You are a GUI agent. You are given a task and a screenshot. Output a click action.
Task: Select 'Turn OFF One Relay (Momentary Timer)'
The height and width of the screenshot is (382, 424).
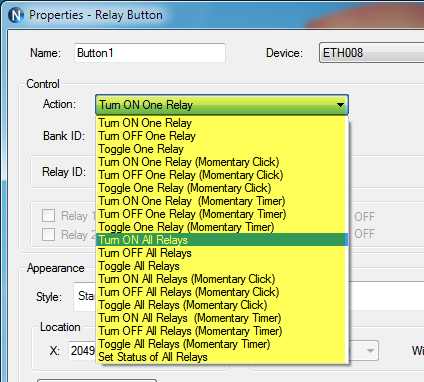pos(222,214)
